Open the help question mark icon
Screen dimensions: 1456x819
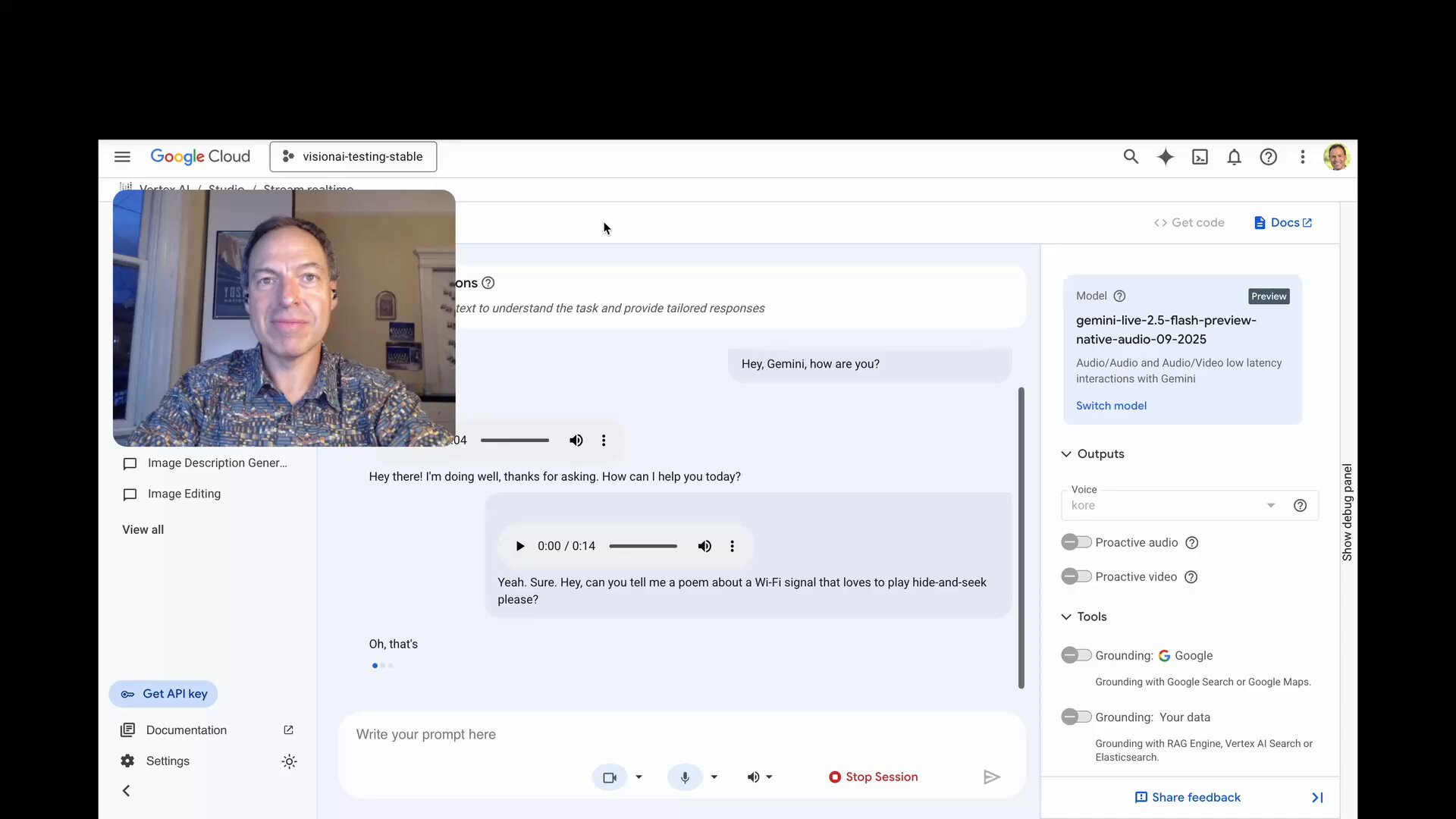1269,157
